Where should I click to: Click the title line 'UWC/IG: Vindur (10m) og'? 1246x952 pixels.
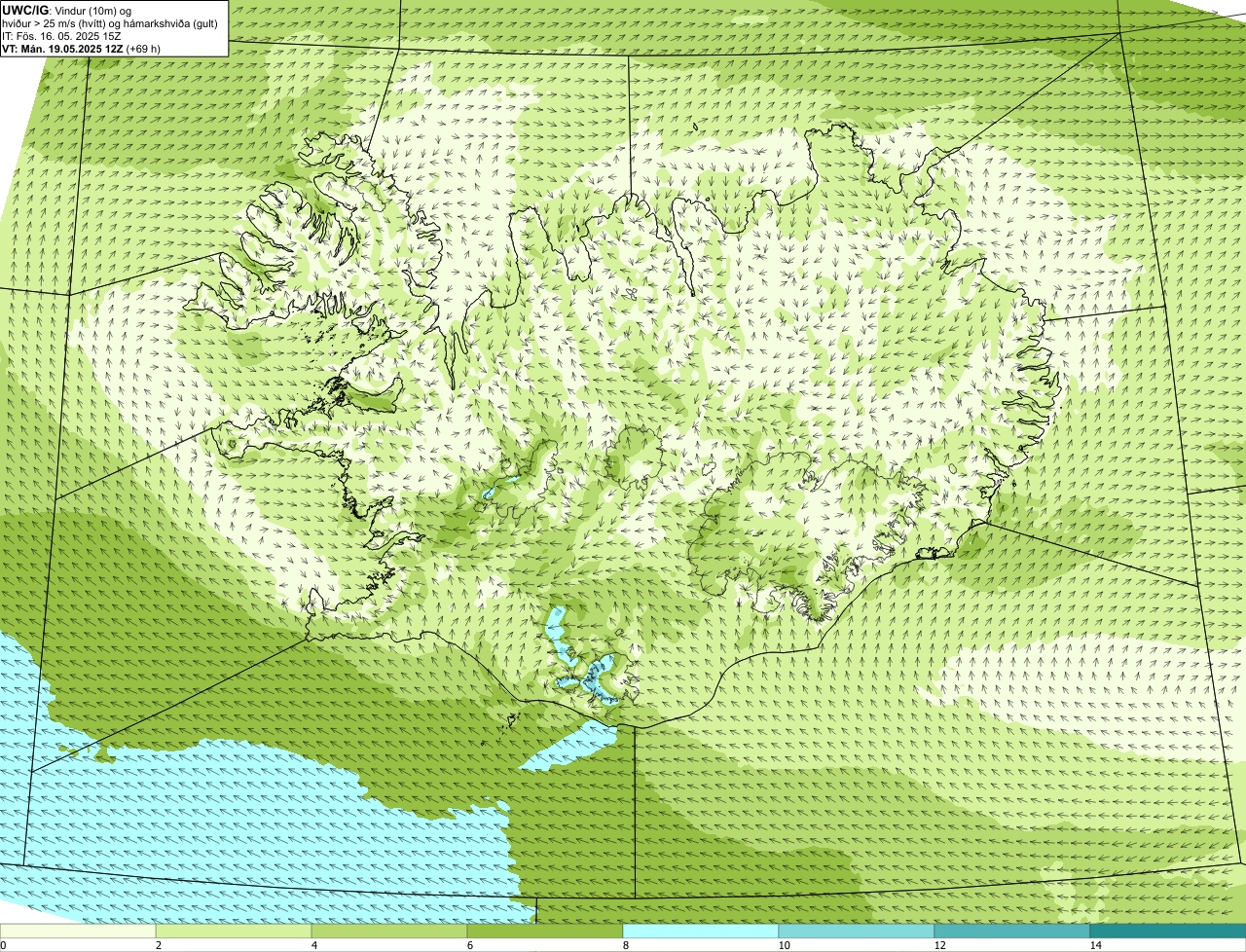[66, 10]
